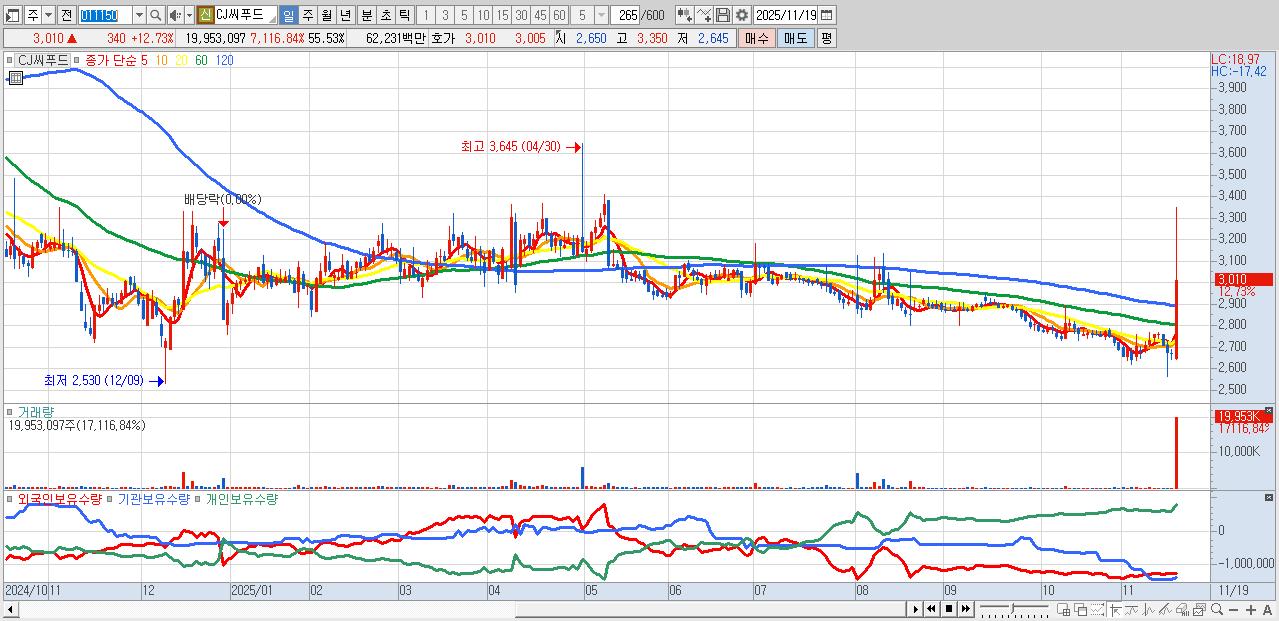This screenshot has width=1279, height=621.
Task: Choose the 1 interval button
Action: click(426, 15)
